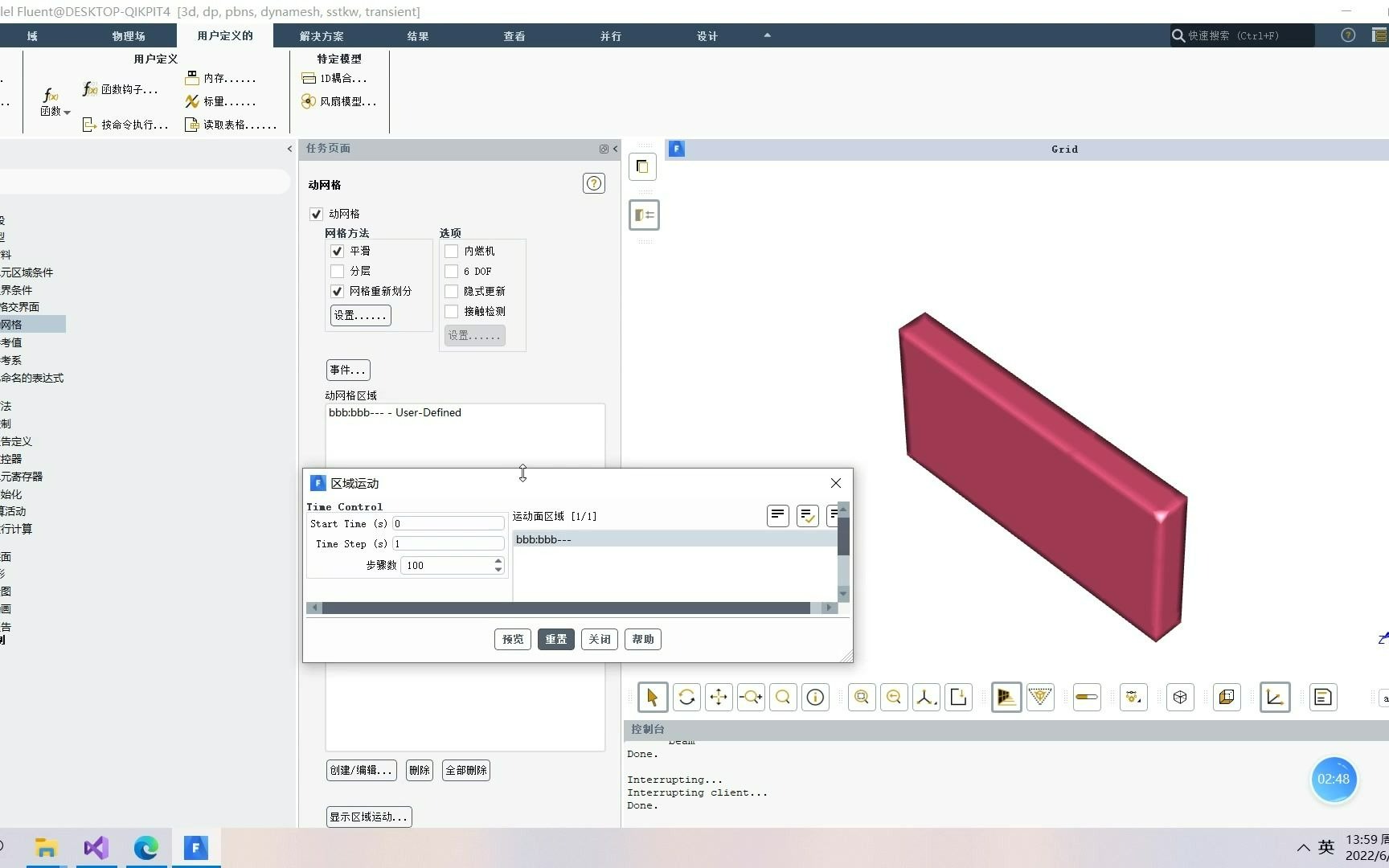Image resolution: width=1389 pixels, height=868 pixels.
Task: Open the 设计 ribbon tab
Action: pyautogui.click(x=707, y=36)
